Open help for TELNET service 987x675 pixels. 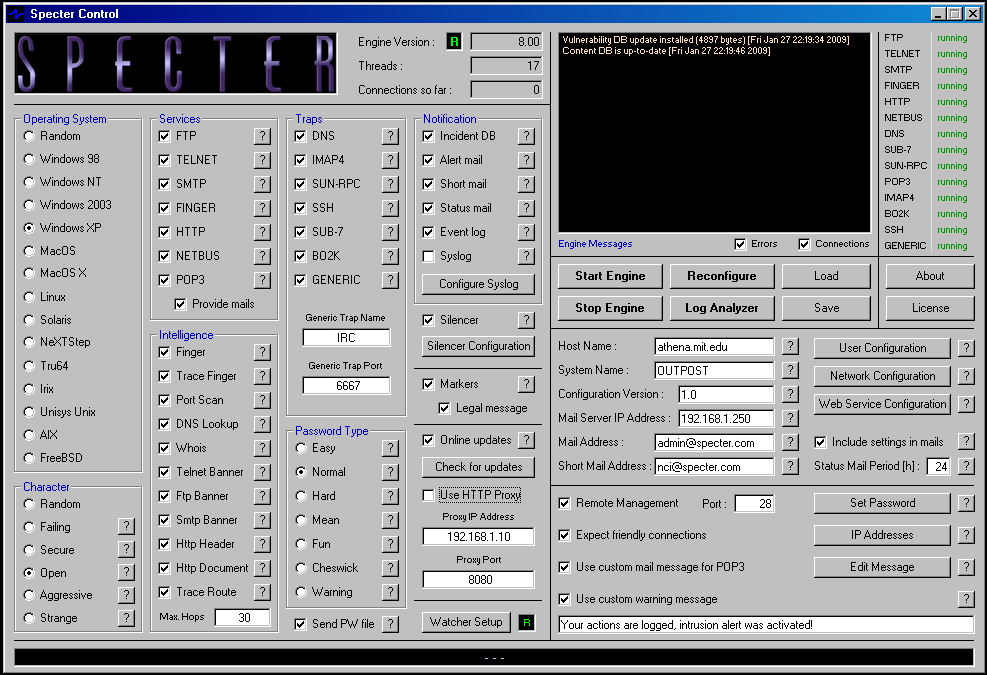coord(262,160)
